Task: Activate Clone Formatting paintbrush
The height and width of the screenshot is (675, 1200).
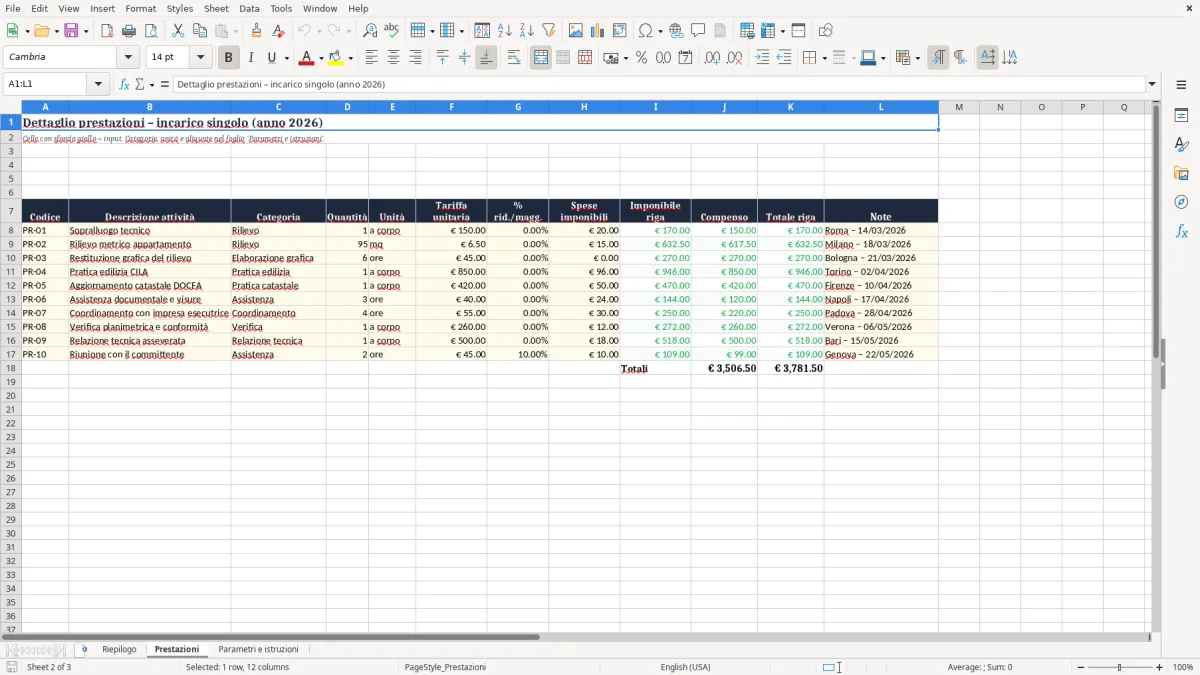Action: coord(257,31)
